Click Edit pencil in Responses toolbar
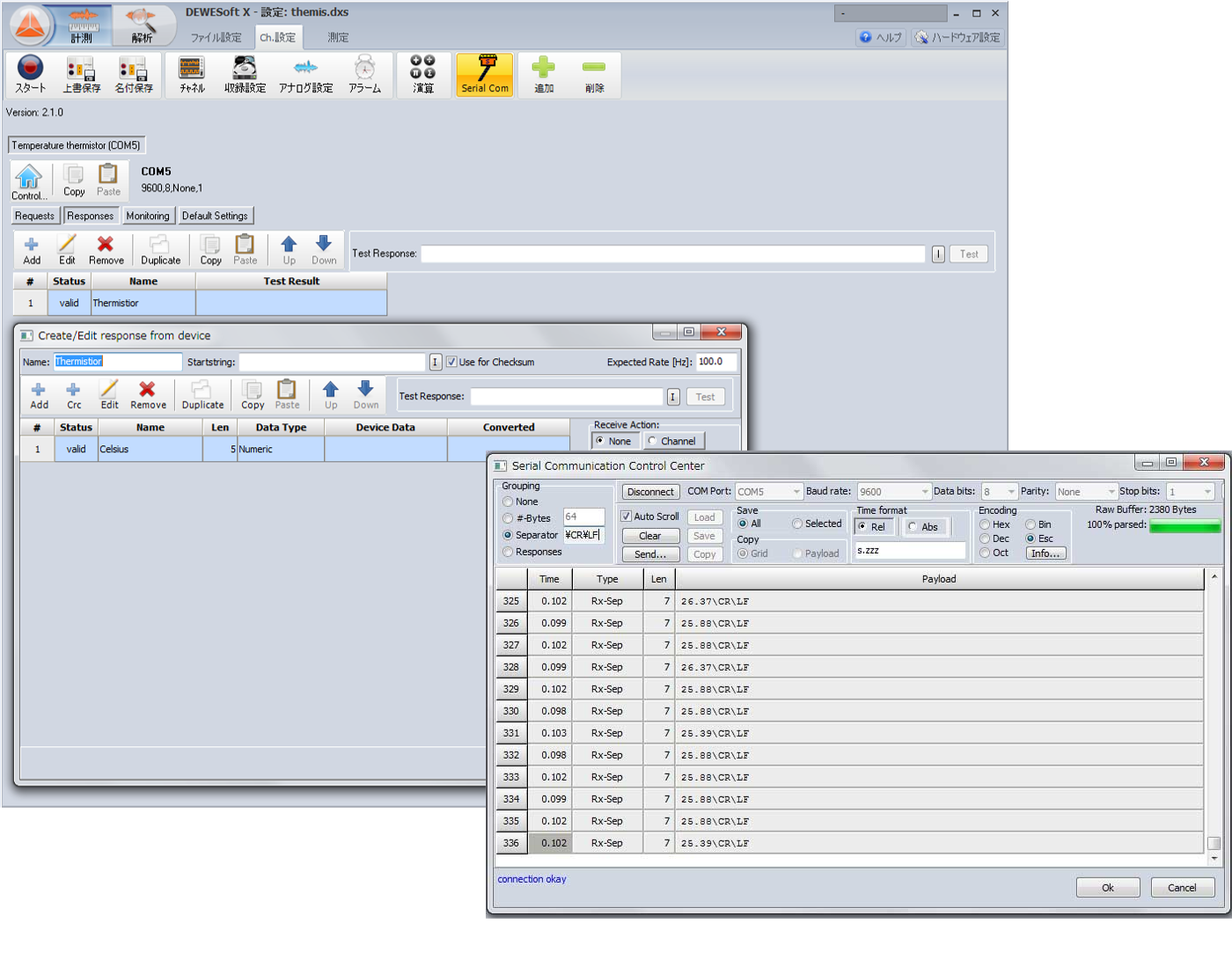The width and height of the screenshot is (1232, 968). tap(67, 250)
